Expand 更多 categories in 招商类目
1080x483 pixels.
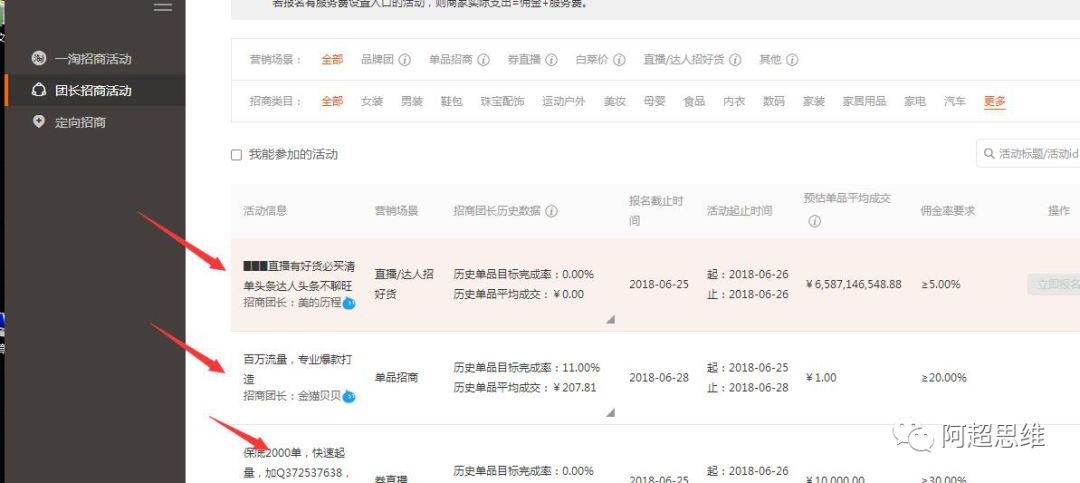point(995,101)
